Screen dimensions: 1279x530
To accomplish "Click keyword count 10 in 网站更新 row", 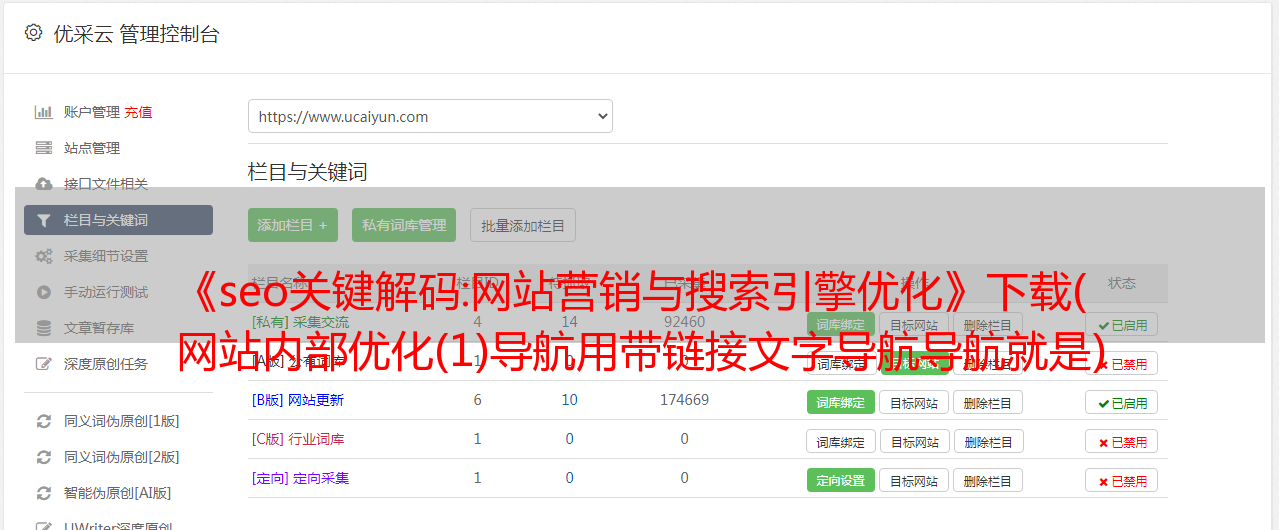I will pos(569,400).
